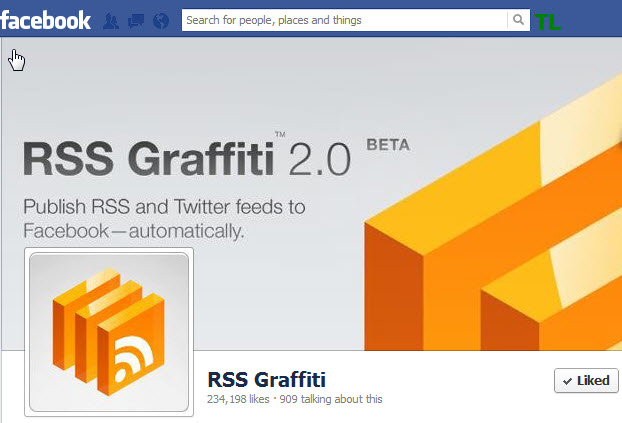Click the facebook logo in the header
622x423 pixels.
click(45, 20)
